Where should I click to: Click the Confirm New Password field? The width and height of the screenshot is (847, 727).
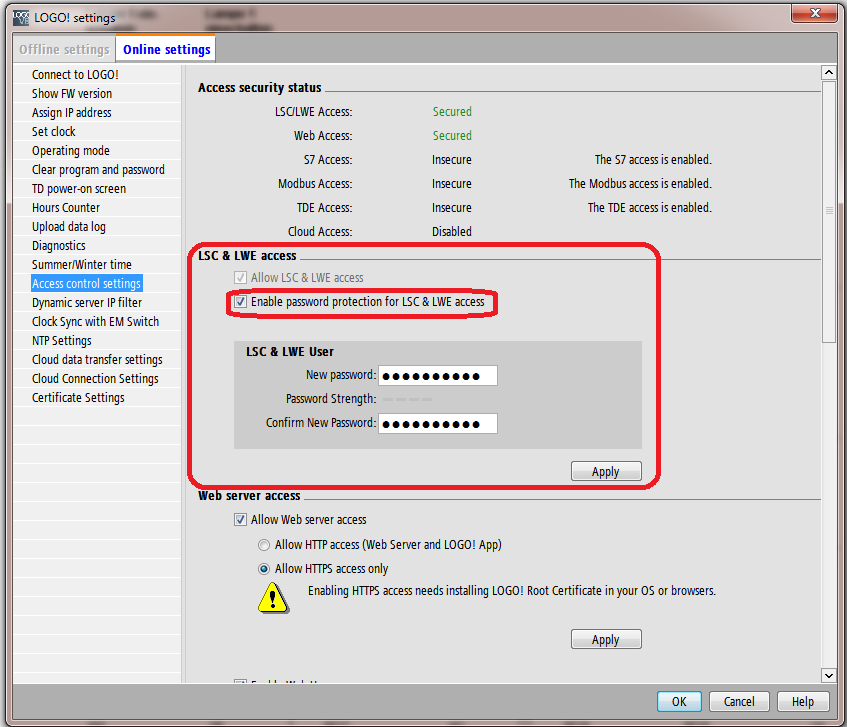(438, 423)
